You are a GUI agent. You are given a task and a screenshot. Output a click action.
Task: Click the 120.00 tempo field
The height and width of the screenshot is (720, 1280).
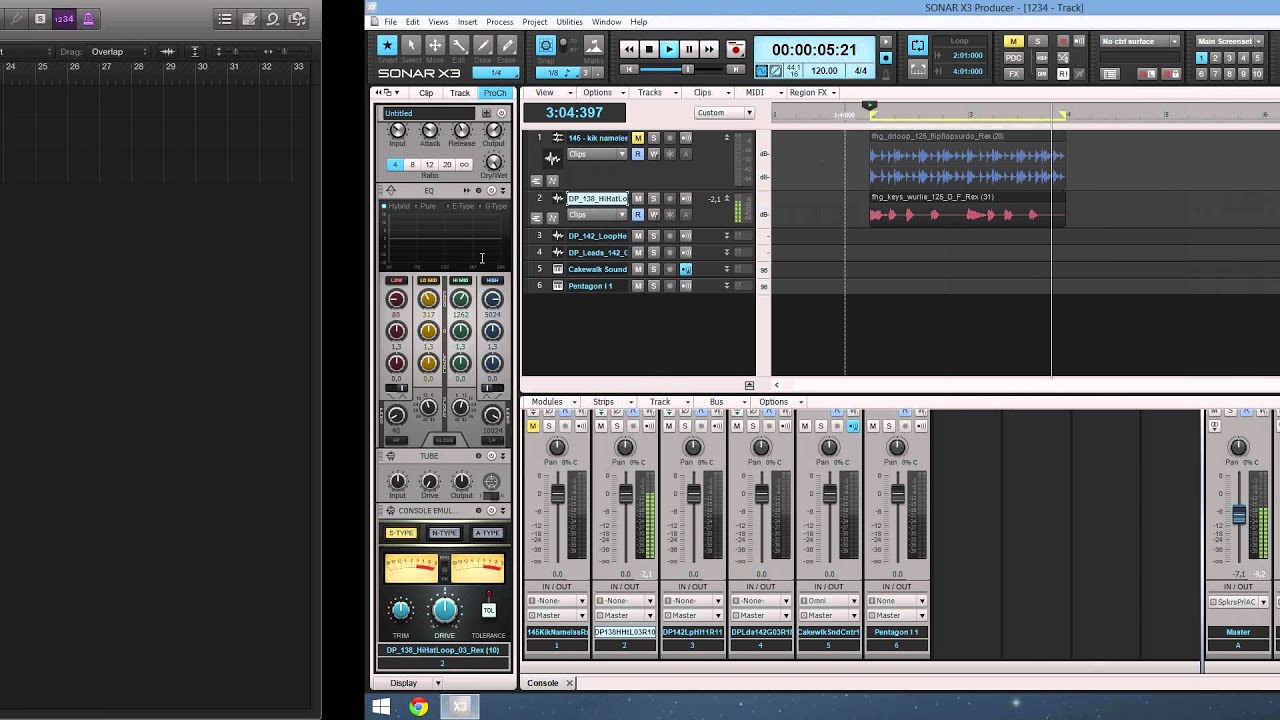click(824, 71)
